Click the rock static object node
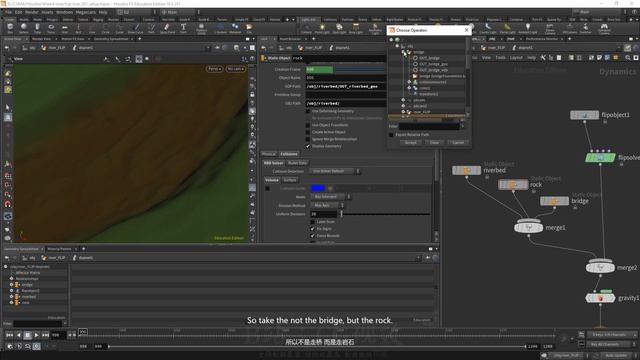 click(x=513, y=184)
